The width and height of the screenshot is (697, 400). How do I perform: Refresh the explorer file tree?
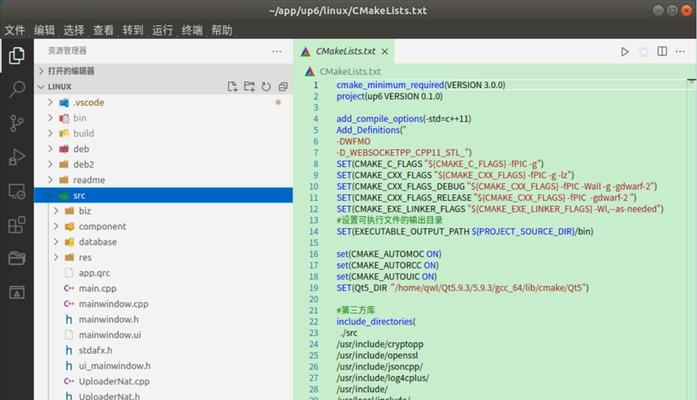pyautogui.click(x=266, y=87)
